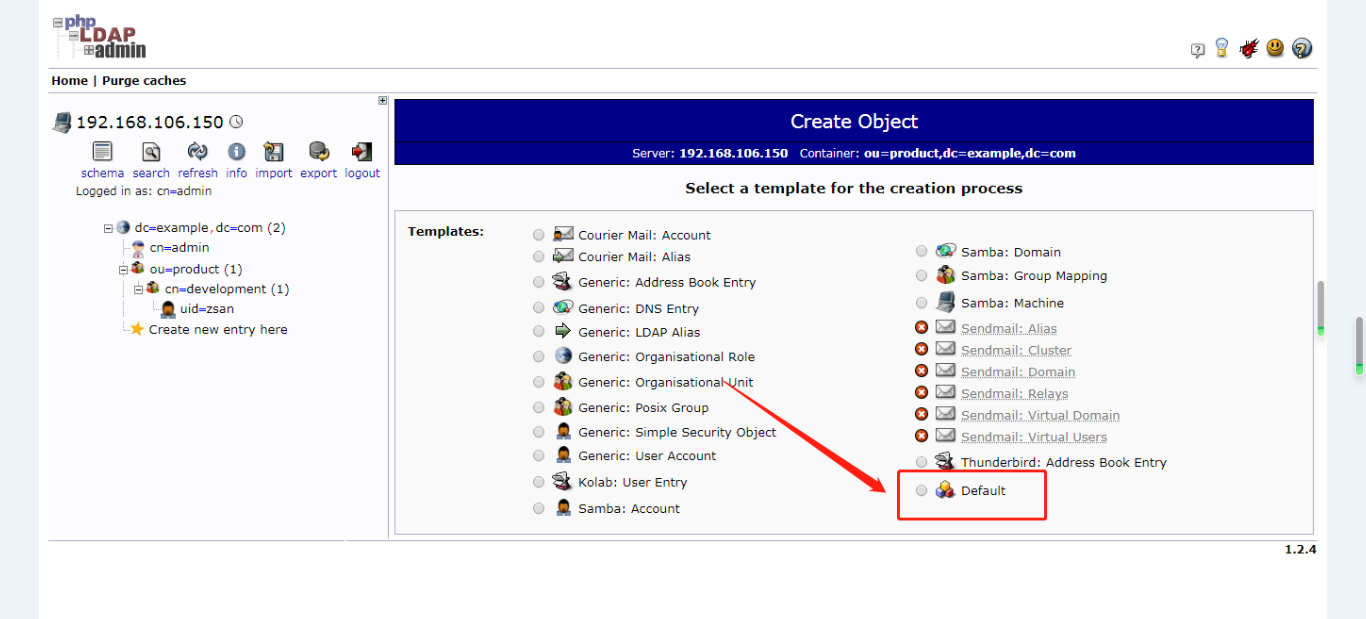Collapse the dc=example,dc=com tree node

[107, 227]
